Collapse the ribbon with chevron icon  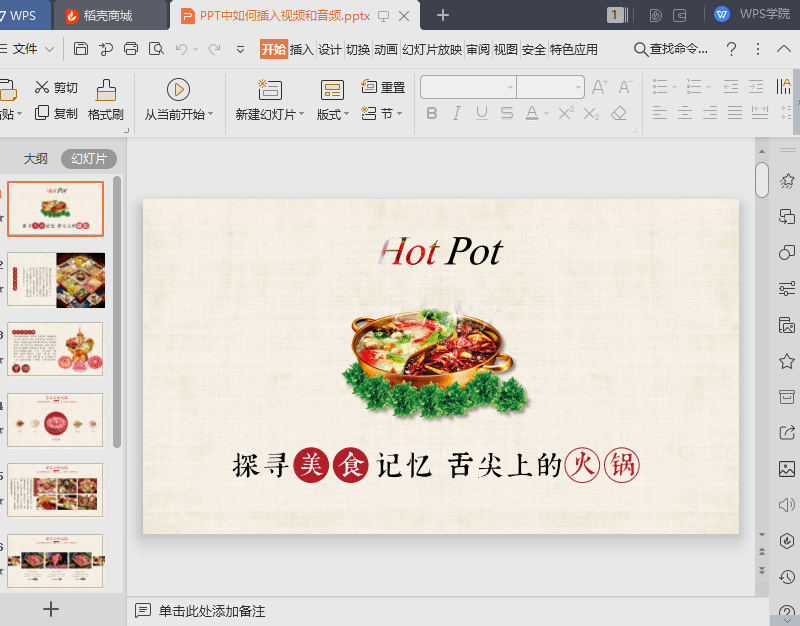click(784, 49)
